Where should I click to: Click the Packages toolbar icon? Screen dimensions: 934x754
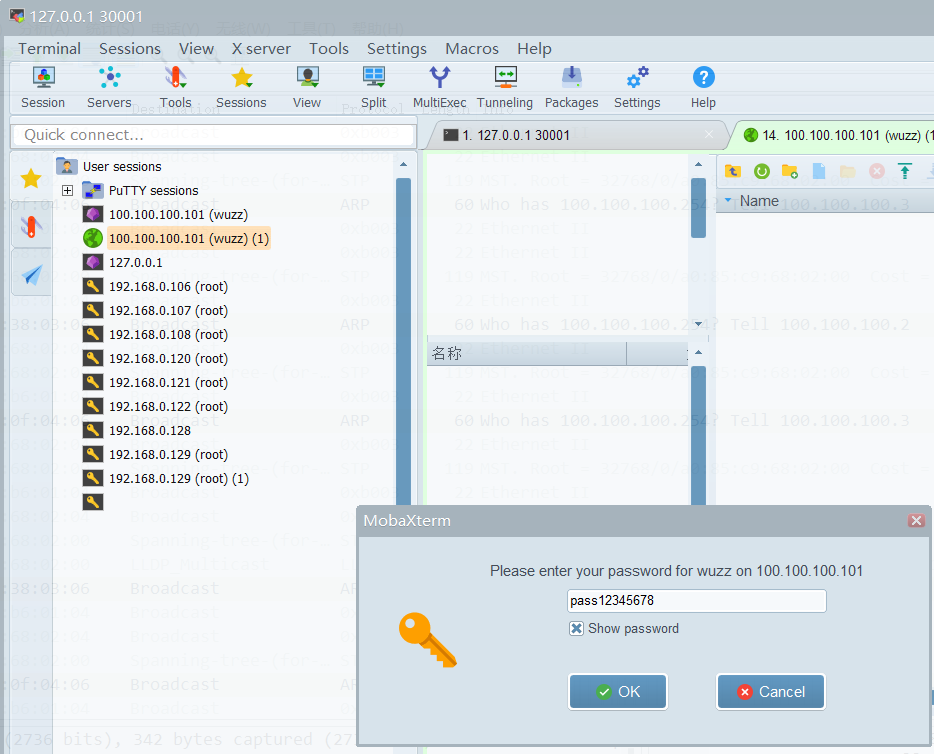click(x=571, y=77)
